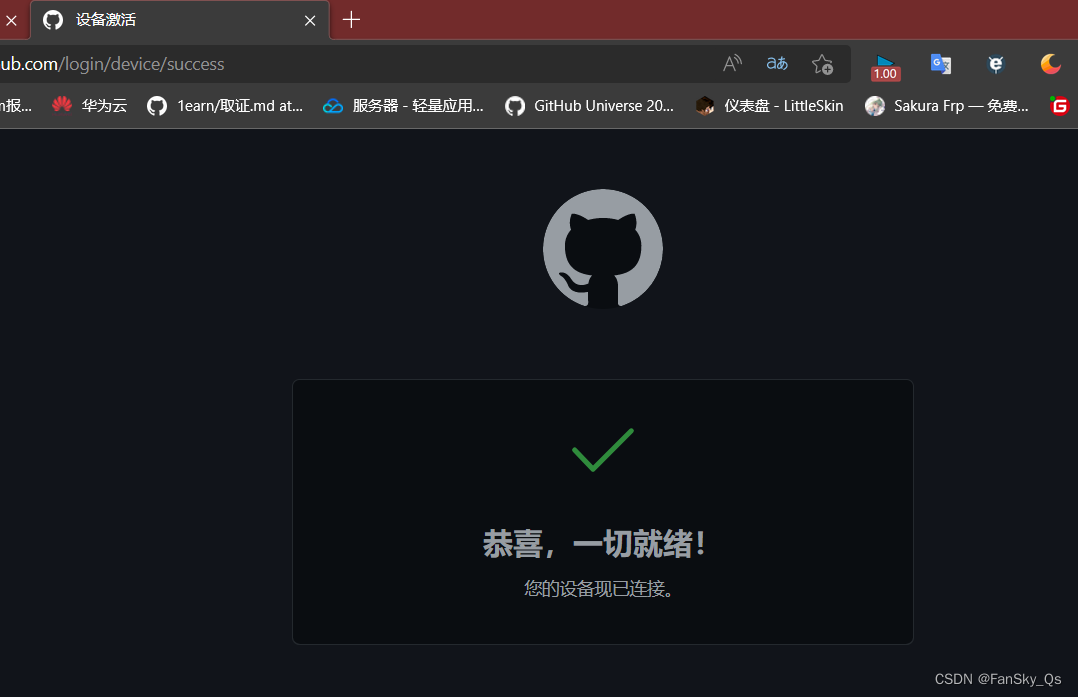The width and height of the screenshot is (1078, 697).
Task: Open the 仪表盘 - LittleSkin bookmark
Action: point(769,105)
